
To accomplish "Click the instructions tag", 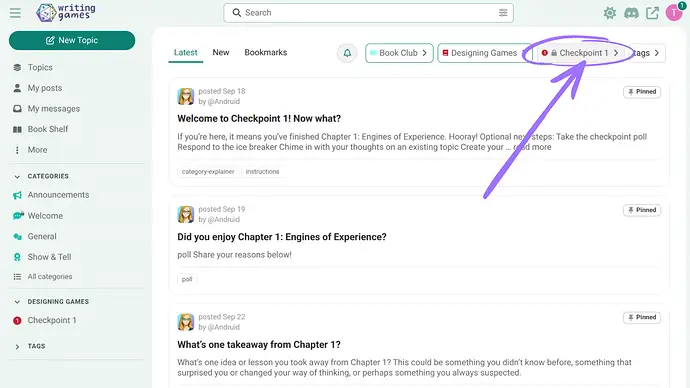I will [x=262, y=172].
